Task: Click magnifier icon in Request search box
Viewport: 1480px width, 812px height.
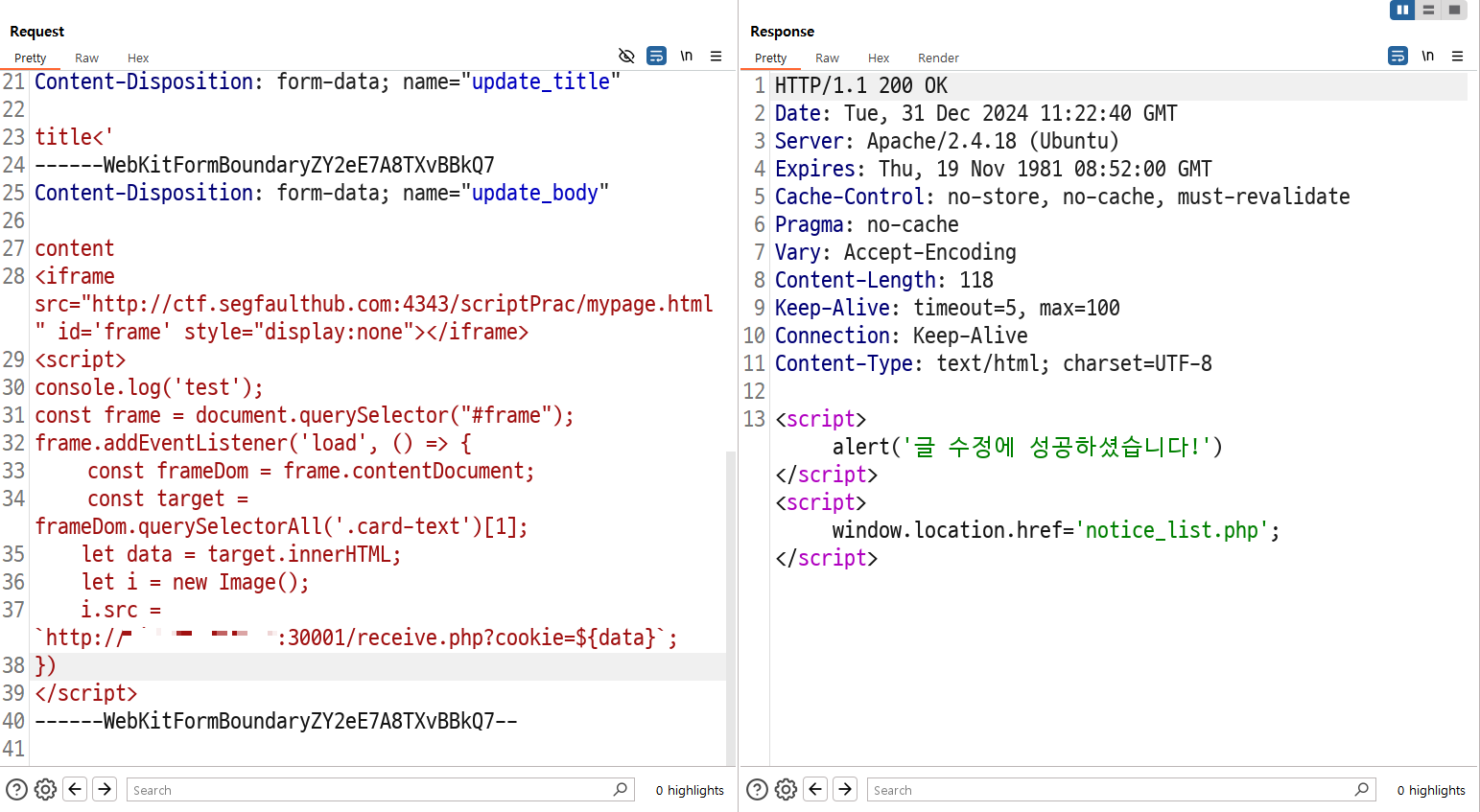Action: pyautogui.click(x=621, y=789)
